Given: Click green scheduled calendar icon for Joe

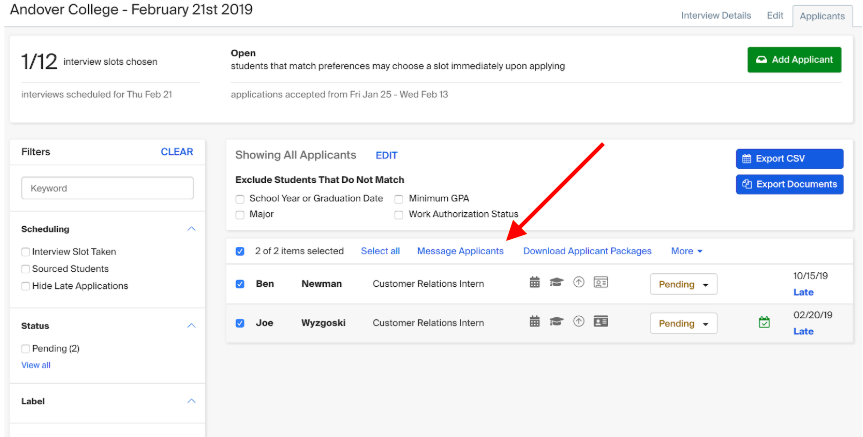Looking at the screenshot, I should tap(764, 323).
